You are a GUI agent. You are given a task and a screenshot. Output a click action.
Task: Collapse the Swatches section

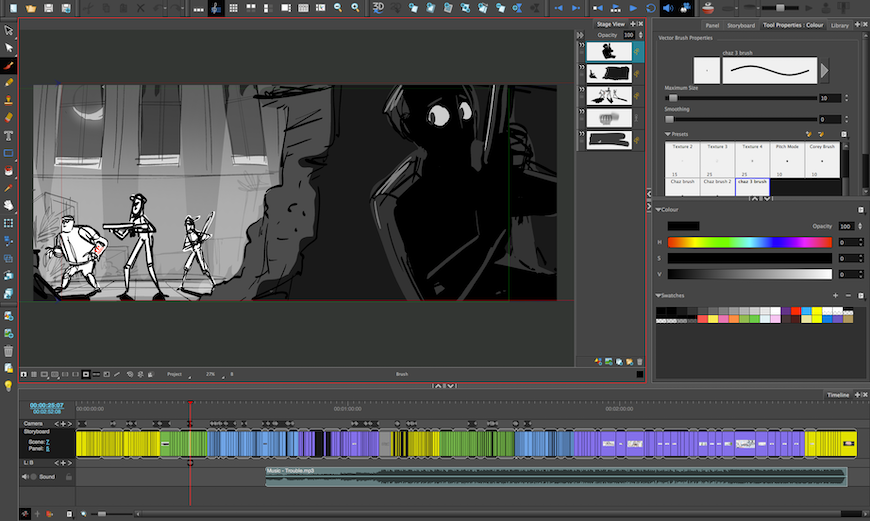pos(659,296)
